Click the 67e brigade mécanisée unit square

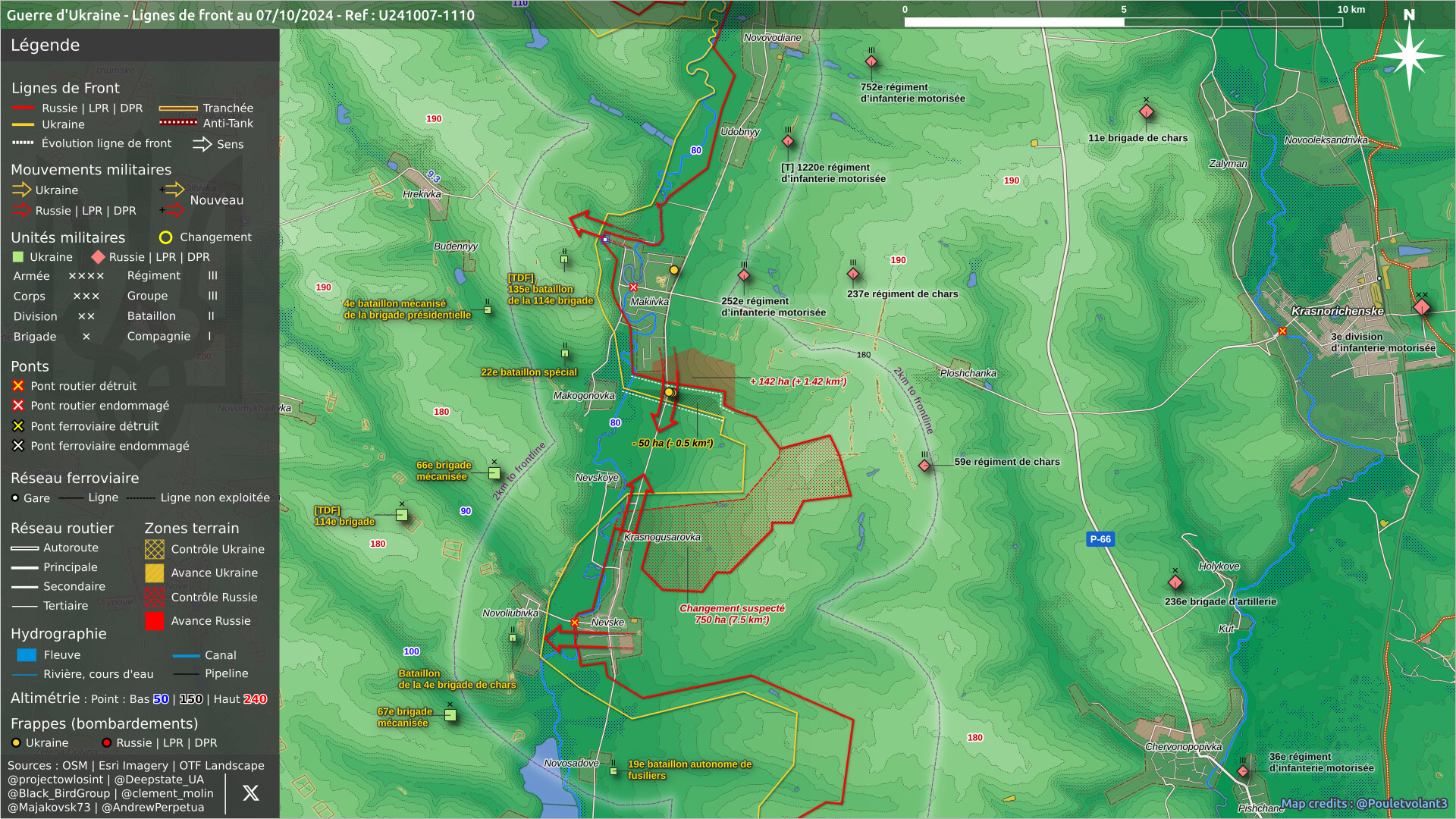[450, 715]
